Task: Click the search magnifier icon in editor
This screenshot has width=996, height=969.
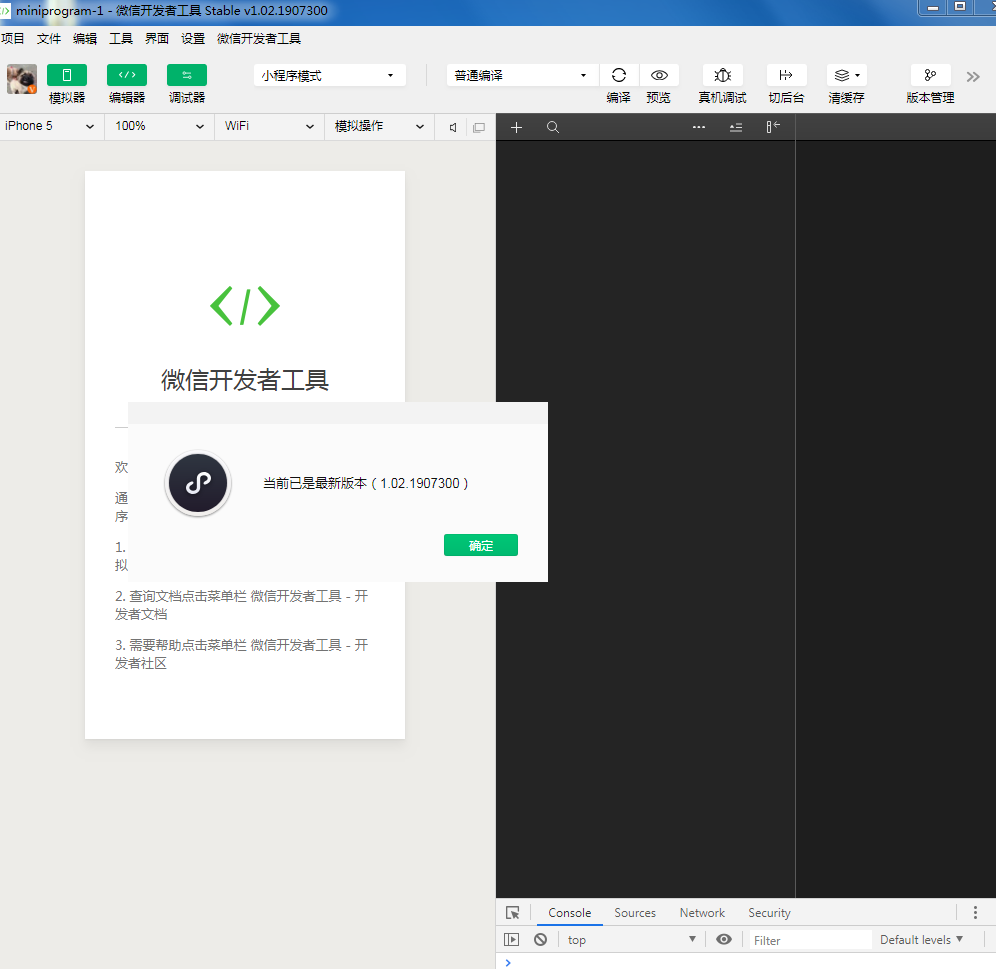Action: 553,128
